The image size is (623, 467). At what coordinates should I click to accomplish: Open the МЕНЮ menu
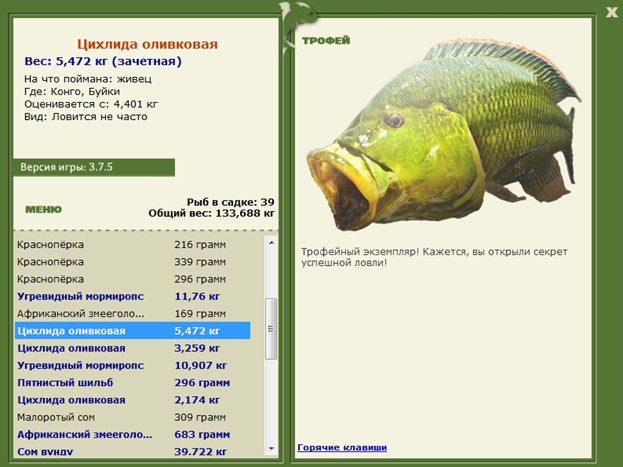click(44, 209)
